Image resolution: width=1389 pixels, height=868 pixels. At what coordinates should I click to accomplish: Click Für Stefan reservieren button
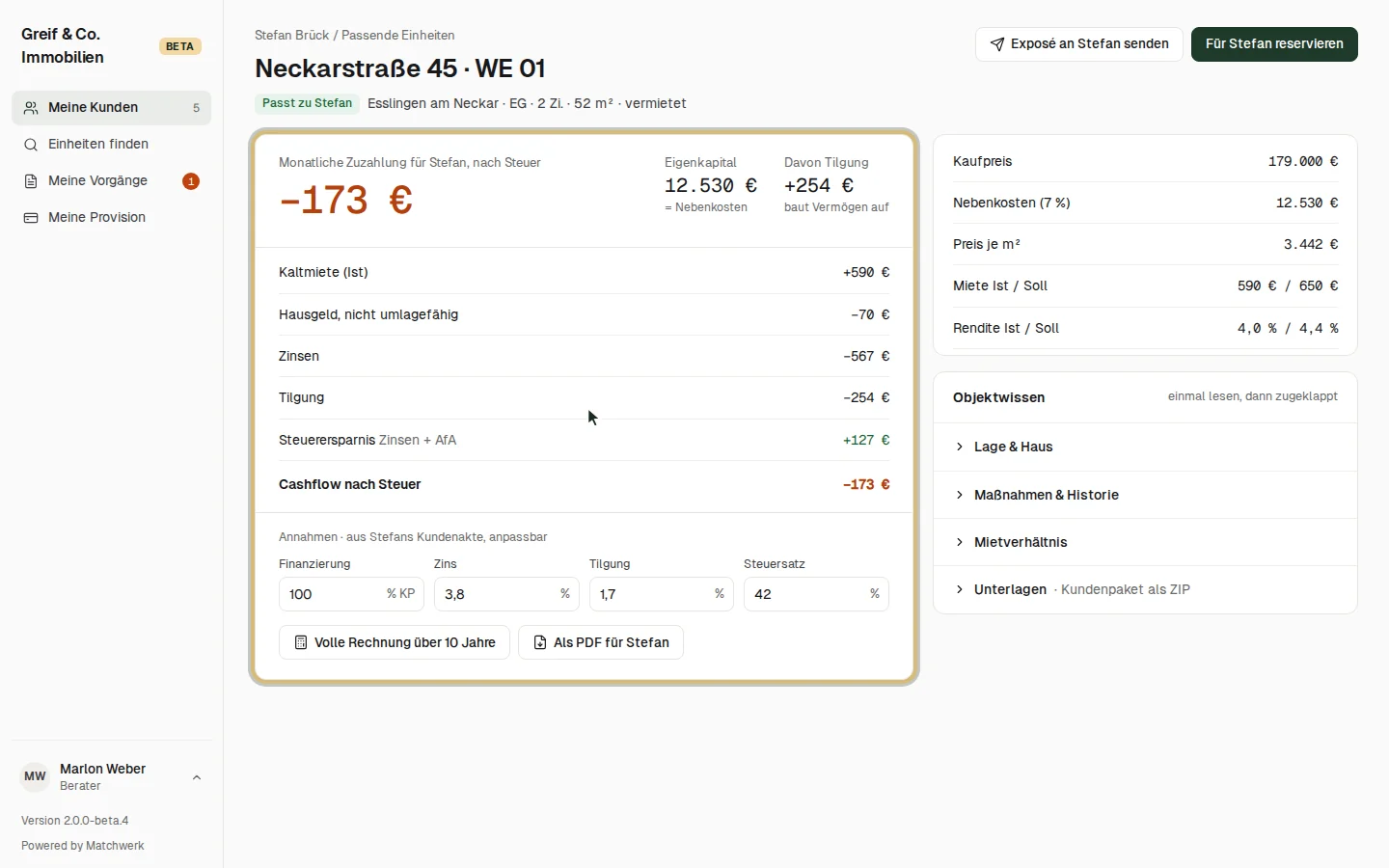1274,44
